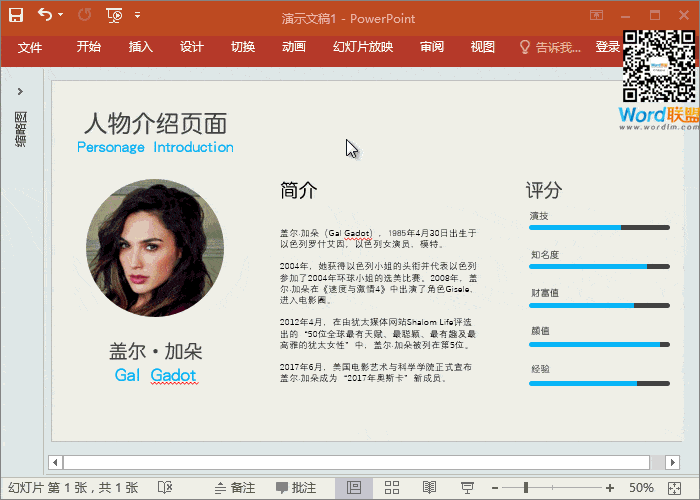Open the 动画 (Animations) ribbon tab
700x500 pixels.
[294, 47]
